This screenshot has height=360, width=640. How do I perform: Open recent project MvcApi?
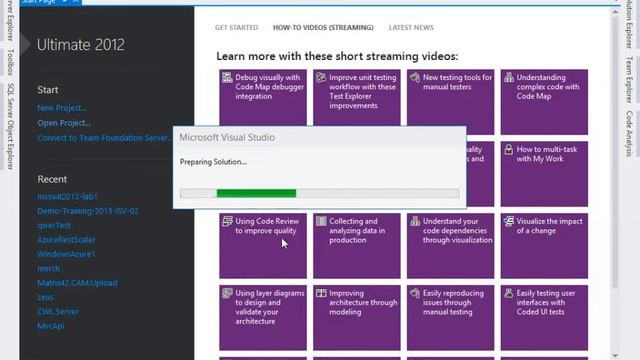point(51,326)
